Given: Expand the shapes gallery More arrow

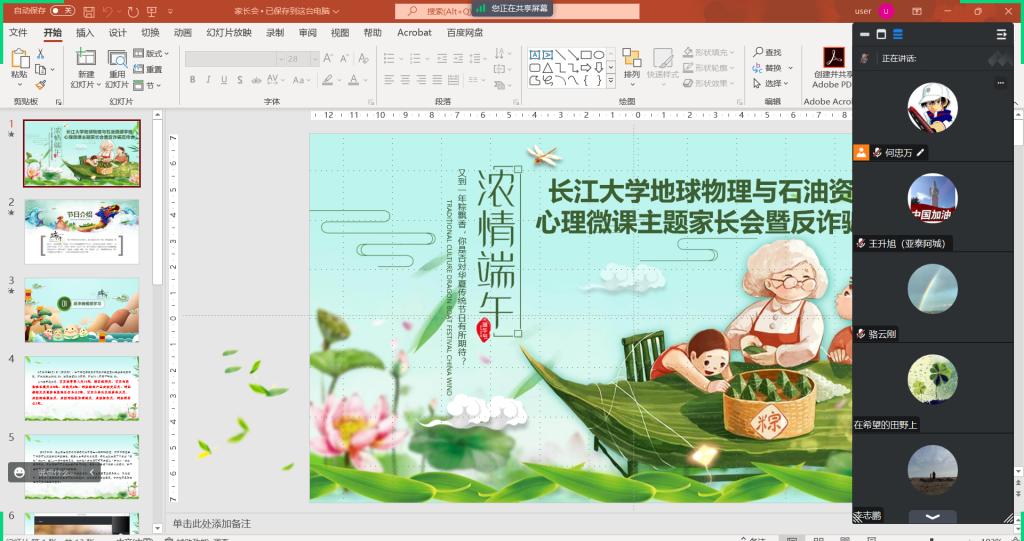Looking at the screenshot, I should coord(611,80).
